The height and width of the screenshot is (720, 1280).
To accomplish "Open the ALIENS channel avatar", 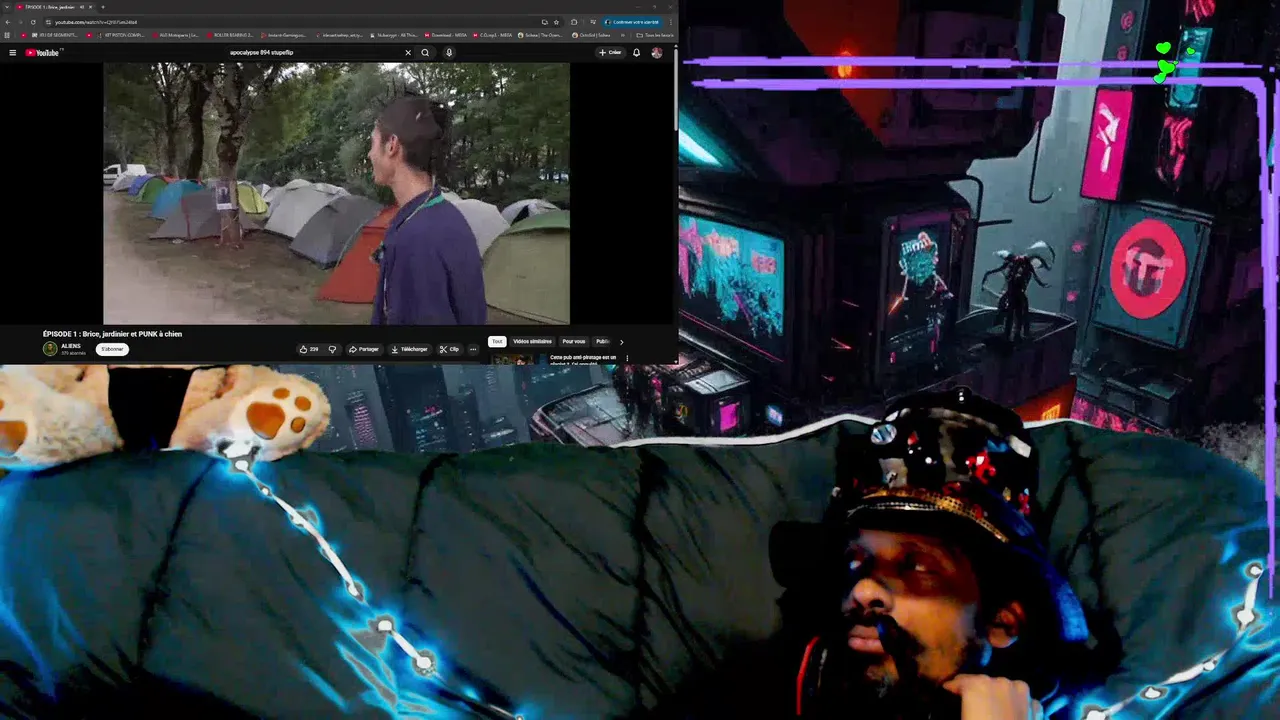I will [50, 348].
